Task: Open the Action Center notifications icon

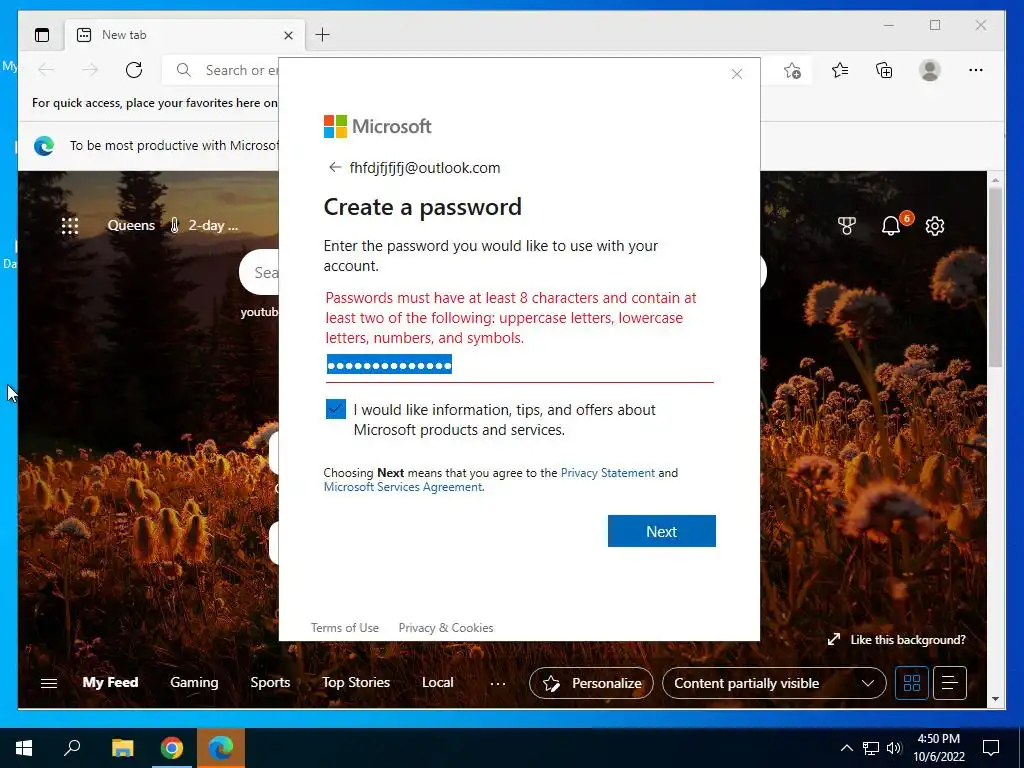Action: click(991, 748)
